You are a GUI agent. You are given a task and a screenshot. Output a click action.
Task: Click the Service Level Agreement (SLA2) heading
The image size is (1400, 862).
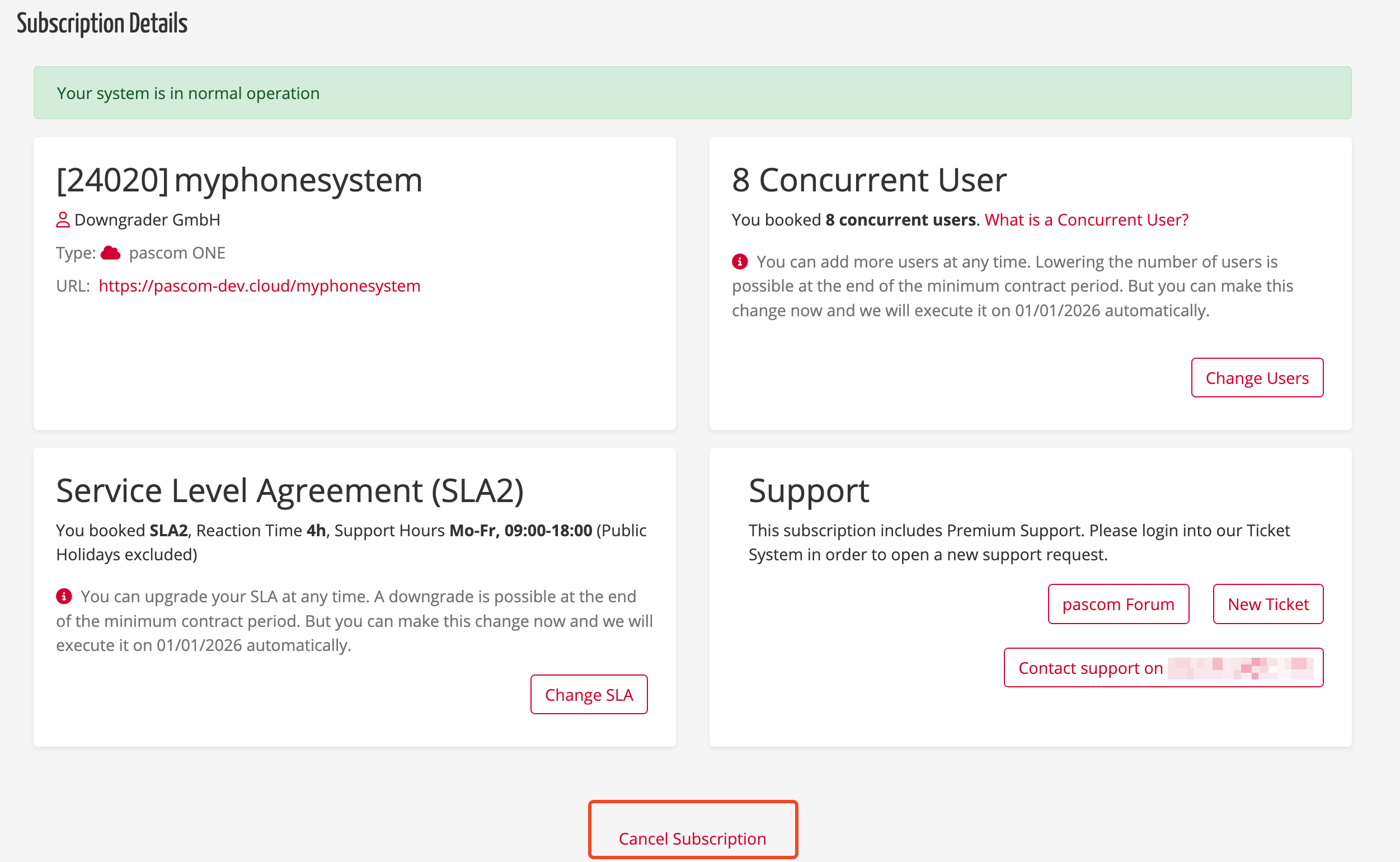pos(290,490)
